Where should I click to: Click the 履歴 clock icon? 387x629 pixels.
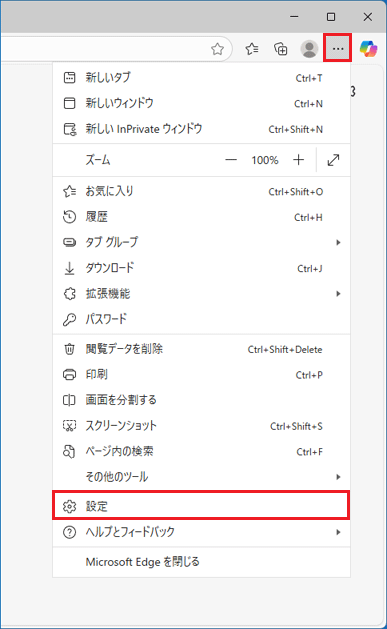tap(69, 217)
